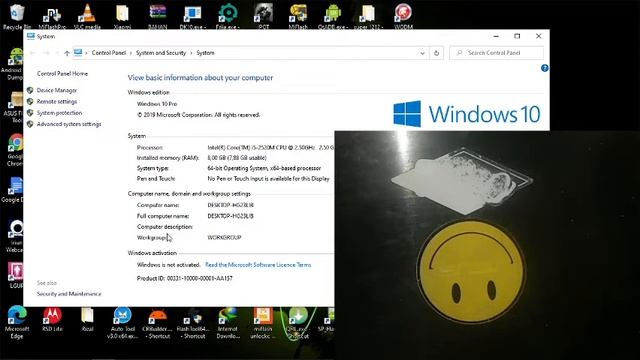Open the Recycle Bin desktop icon
The height and width of the screenshot is (360, 640).
(x=17, y=16)
